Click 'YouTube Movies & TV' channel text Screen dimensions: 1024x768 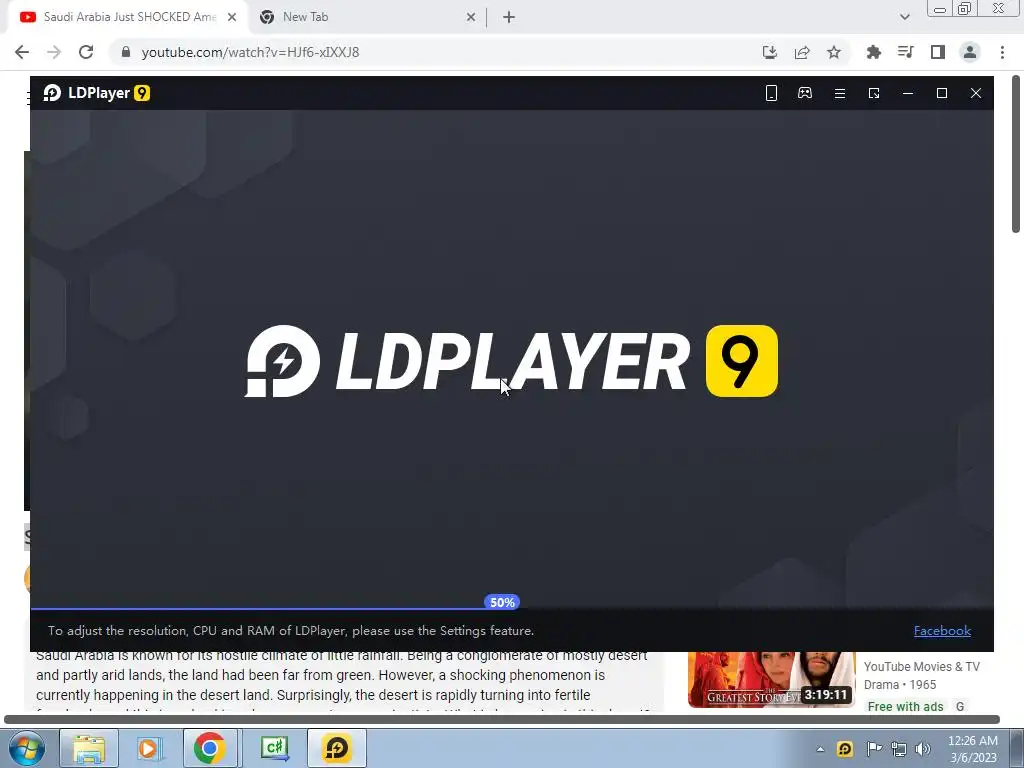tap(921, 667)
